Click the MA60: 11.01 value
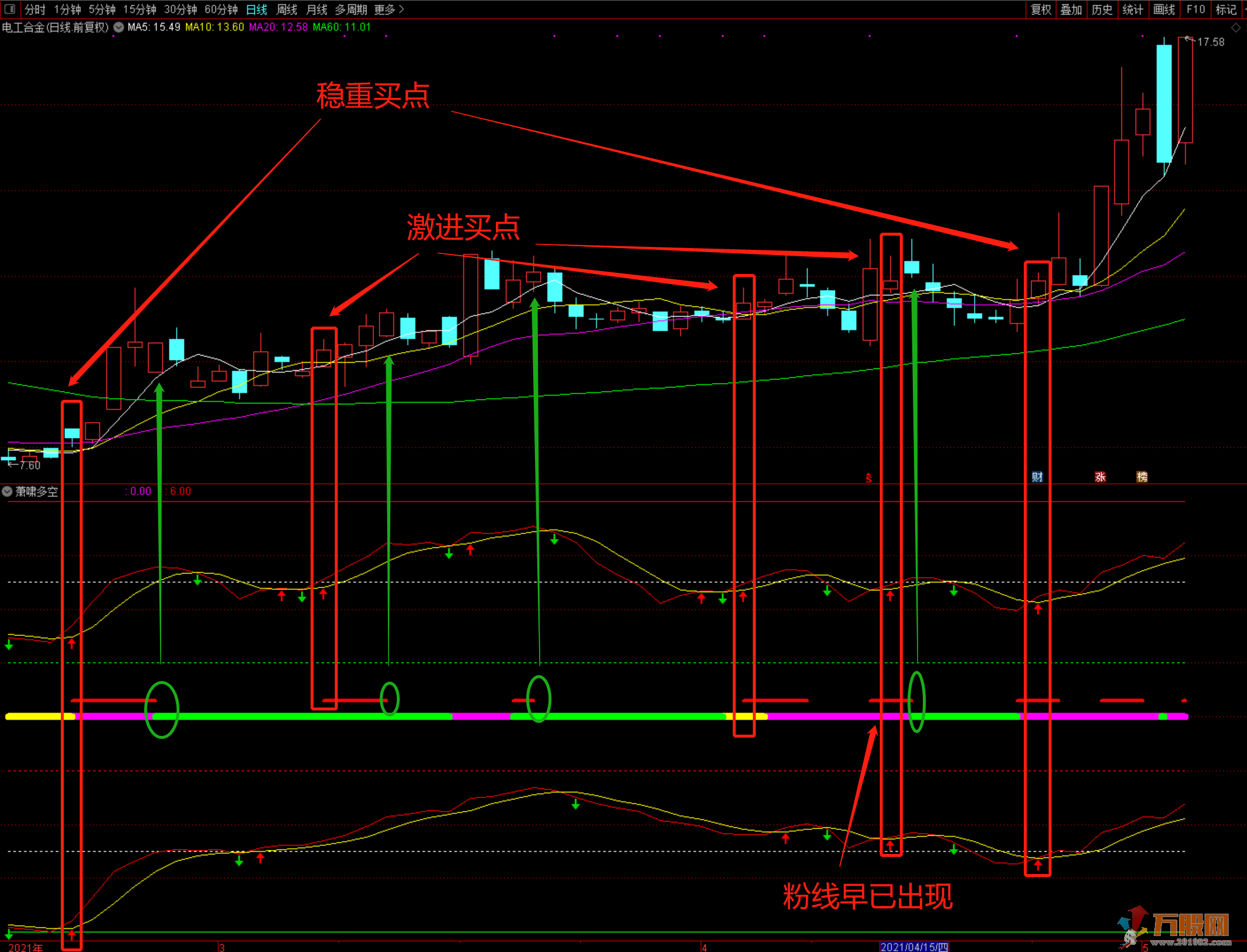The width and height of the screenshot is (1247, 952). coord(342,27)
